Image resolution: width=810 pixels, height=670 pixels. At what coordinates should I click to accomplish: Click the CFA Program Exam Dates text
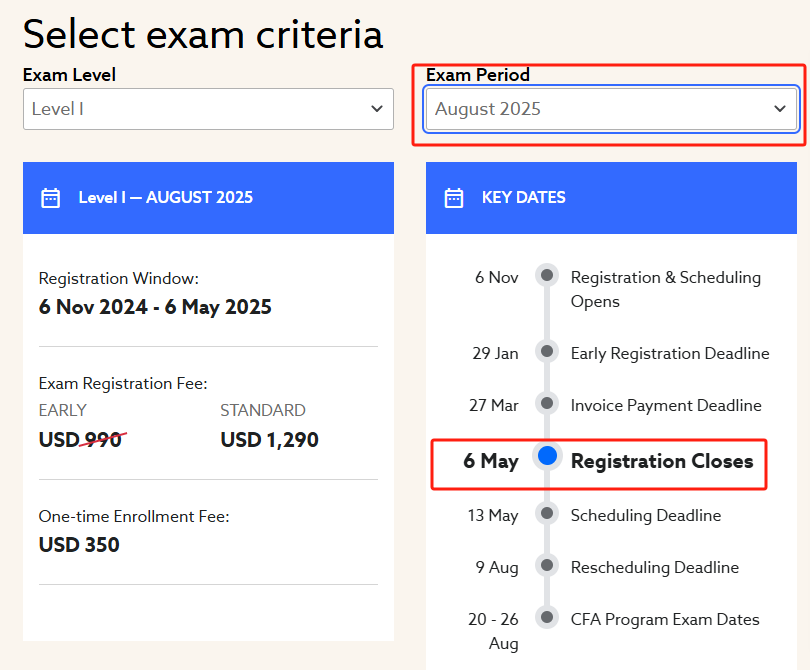tap(665, 619)
